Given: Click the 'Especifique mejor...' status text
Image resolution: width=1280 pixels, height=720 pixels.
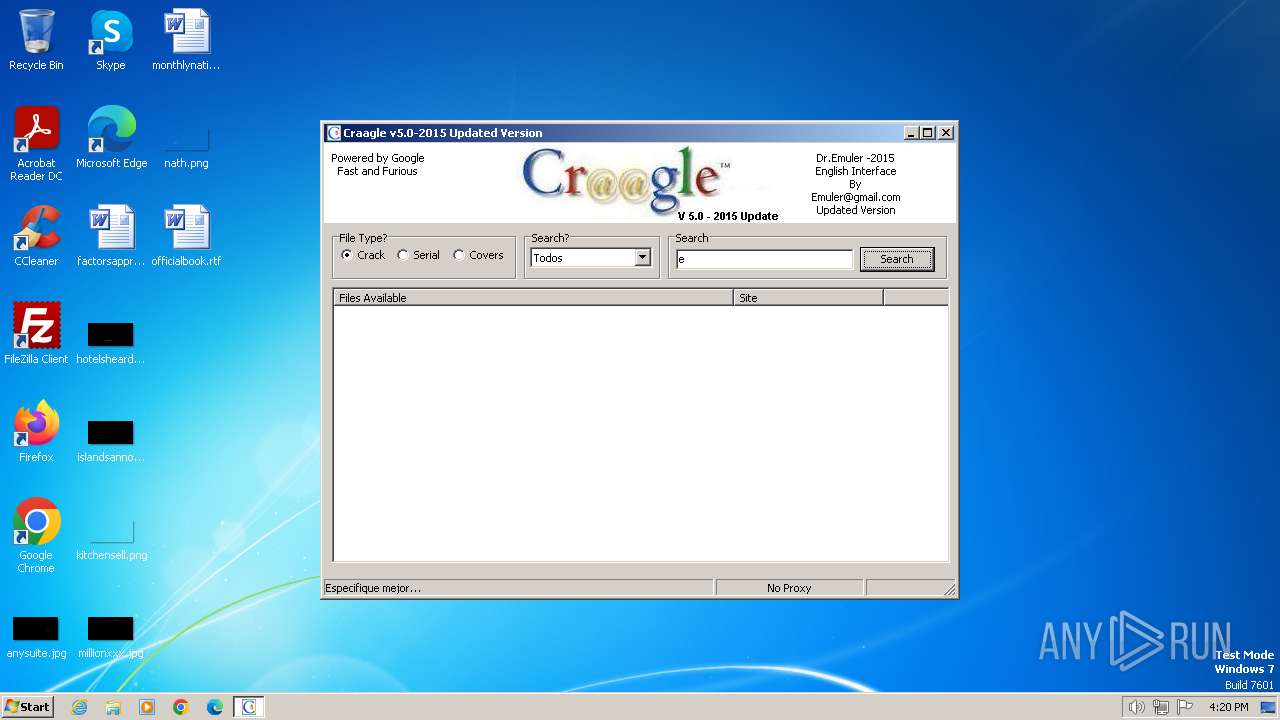Looking at the screenshot, I should click(373, 588).
